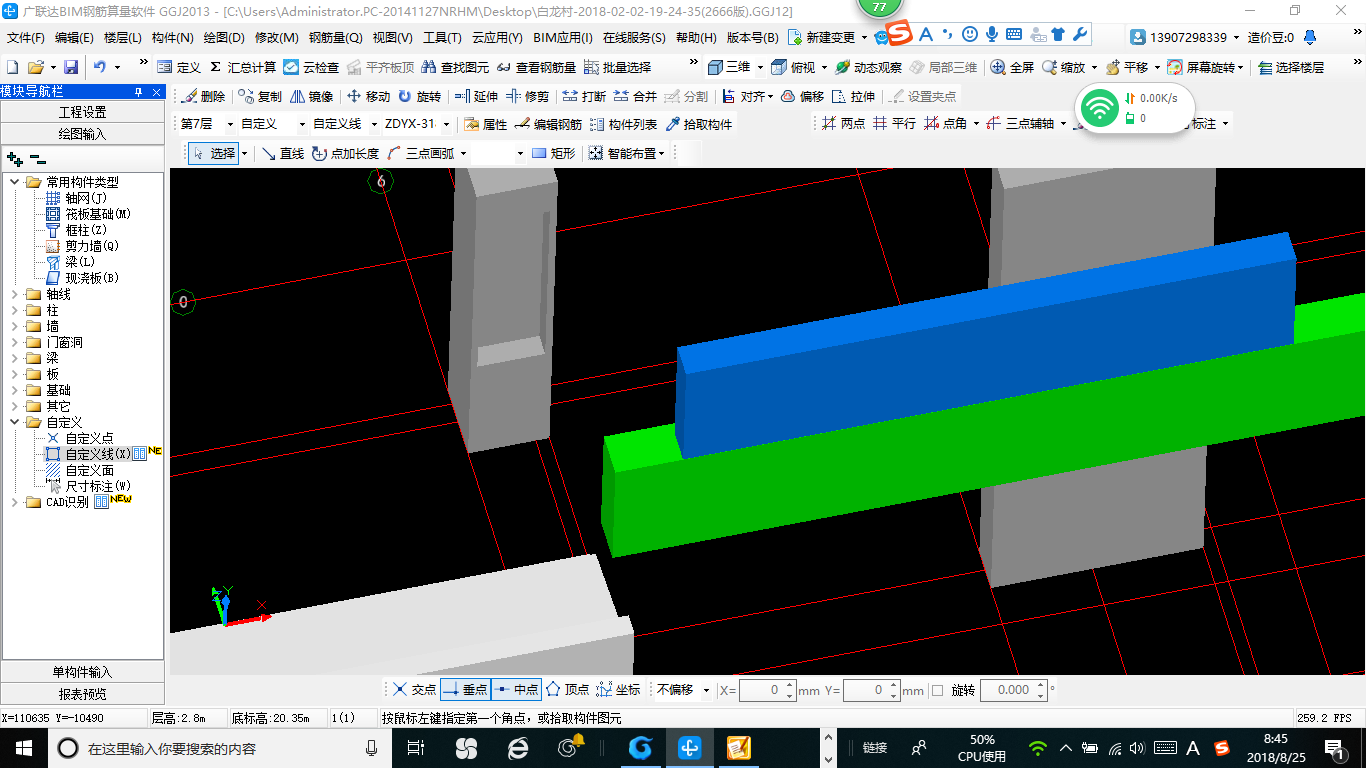
Task: Click 动态观察 dynamic orbit tool
Action: click(x=868, y=67)
